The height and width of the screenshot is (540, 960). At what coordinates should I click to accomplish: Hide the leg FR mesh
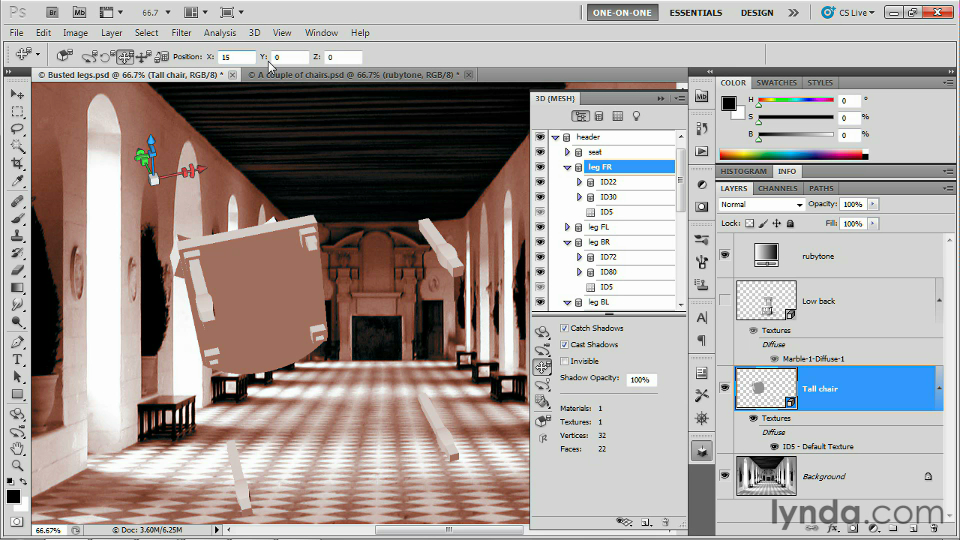(540, 167)
